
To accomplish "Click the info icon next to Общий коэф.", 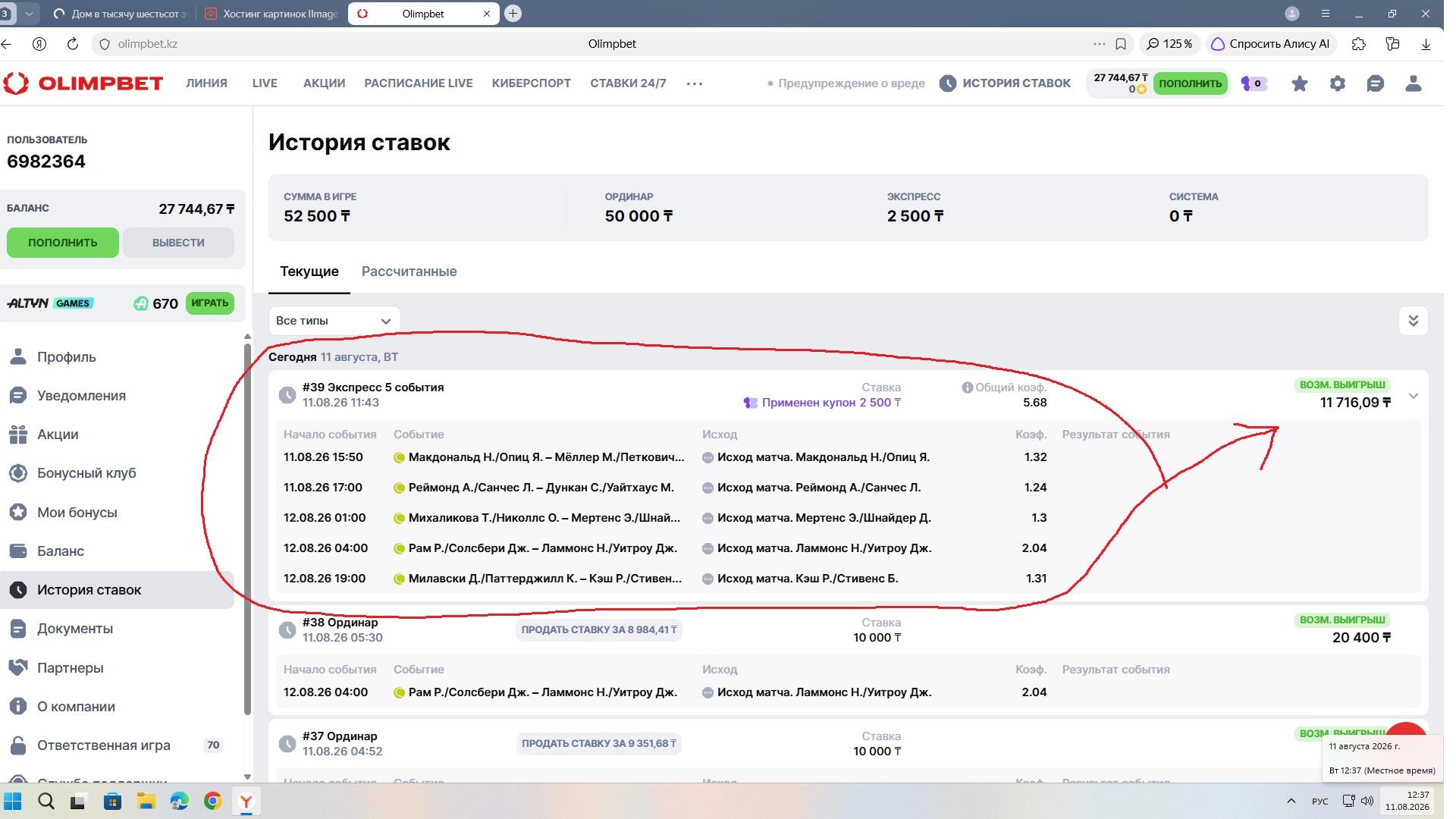I will point(967,388).
